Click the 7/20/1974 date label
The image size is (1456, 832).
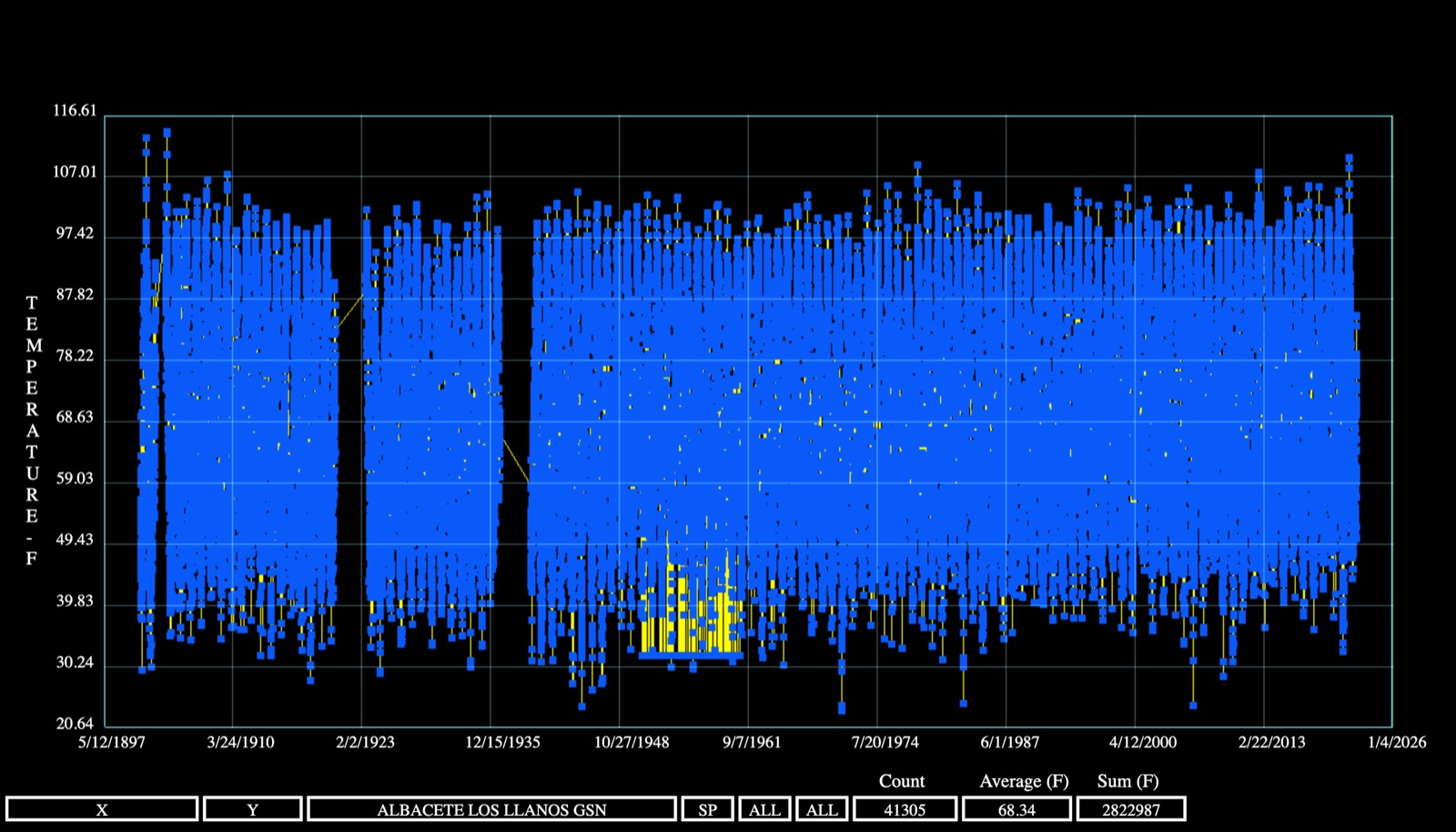(885, 742)
